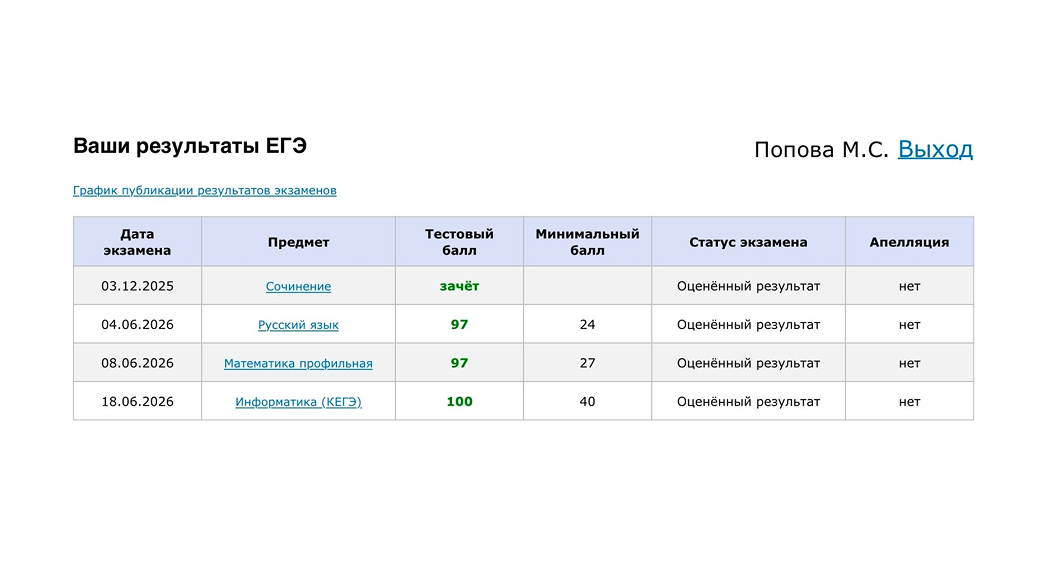The width and height of the screenshot is (1040, 562).
Task: Select the Апелляция column header
Action: pyautogui.click(x=909, y=242)
